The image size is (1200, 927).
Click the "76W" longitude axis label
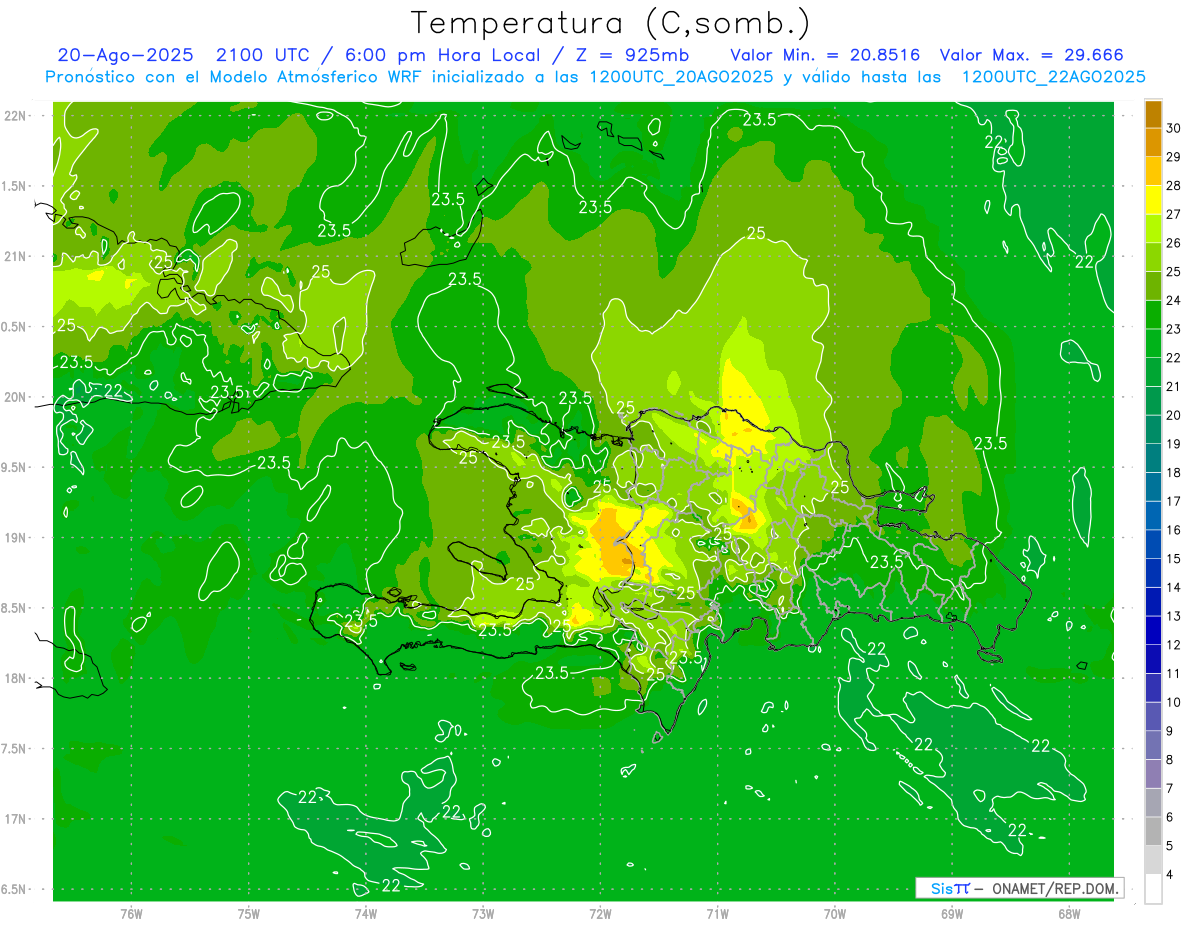coord(131,913)
